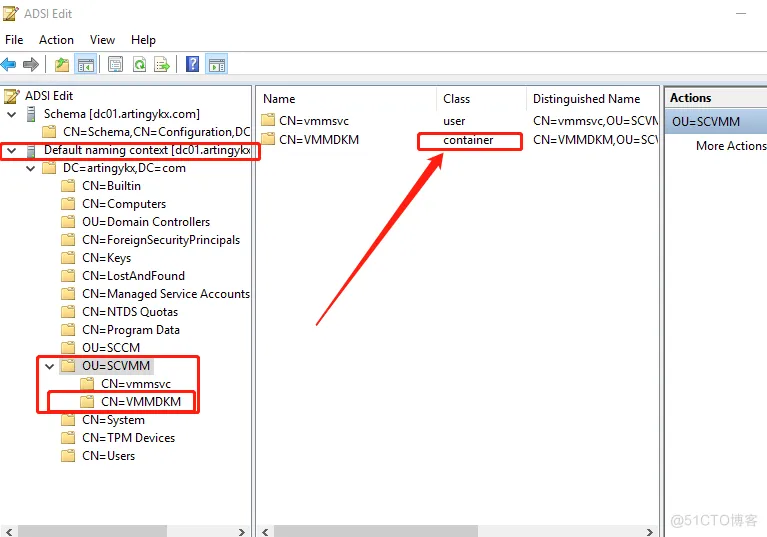767x537 pixels.
Task: Open More Actions in Actions pane
Action: point(731,146)
